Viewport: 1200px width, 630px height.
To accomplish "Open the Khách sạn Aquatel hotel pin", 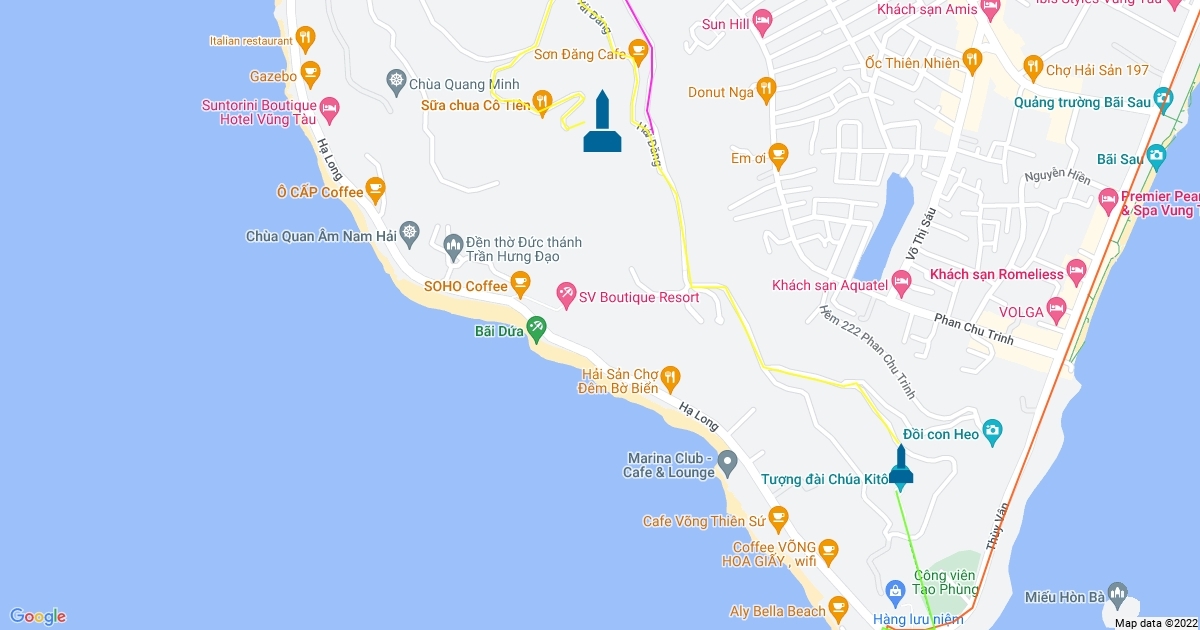I will [901, 286].
